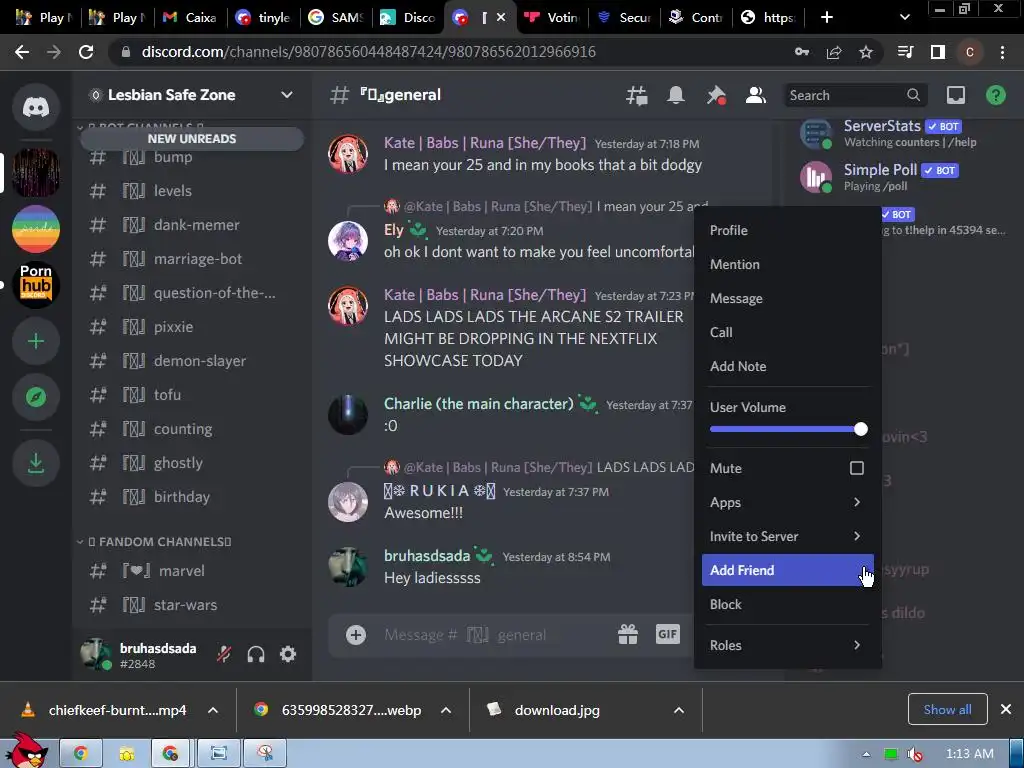Click Add Friend in context menu

pyautogui.click(x=788, y=570)
